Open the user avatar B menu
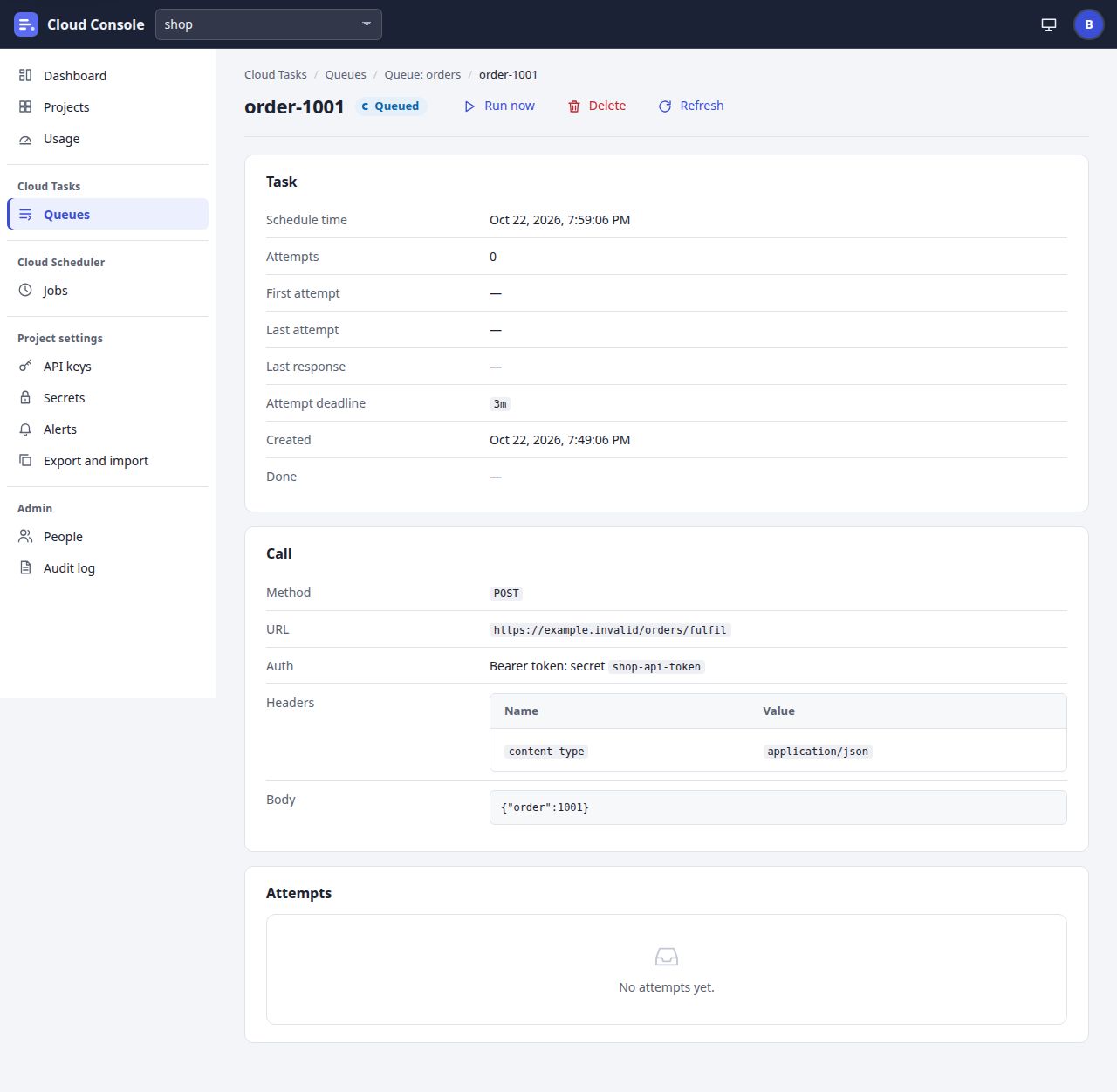 1089,24
